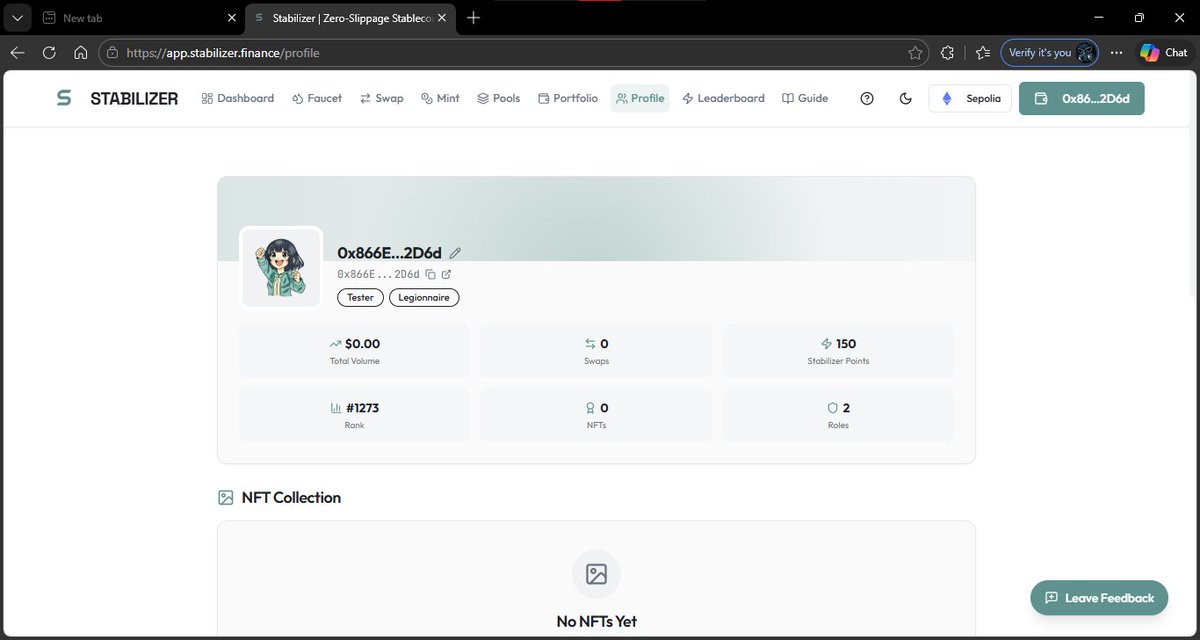Viewport: 1200px width, 640px height.
Task: Open the Sepolia network selector
Action: tap(970, 98)
